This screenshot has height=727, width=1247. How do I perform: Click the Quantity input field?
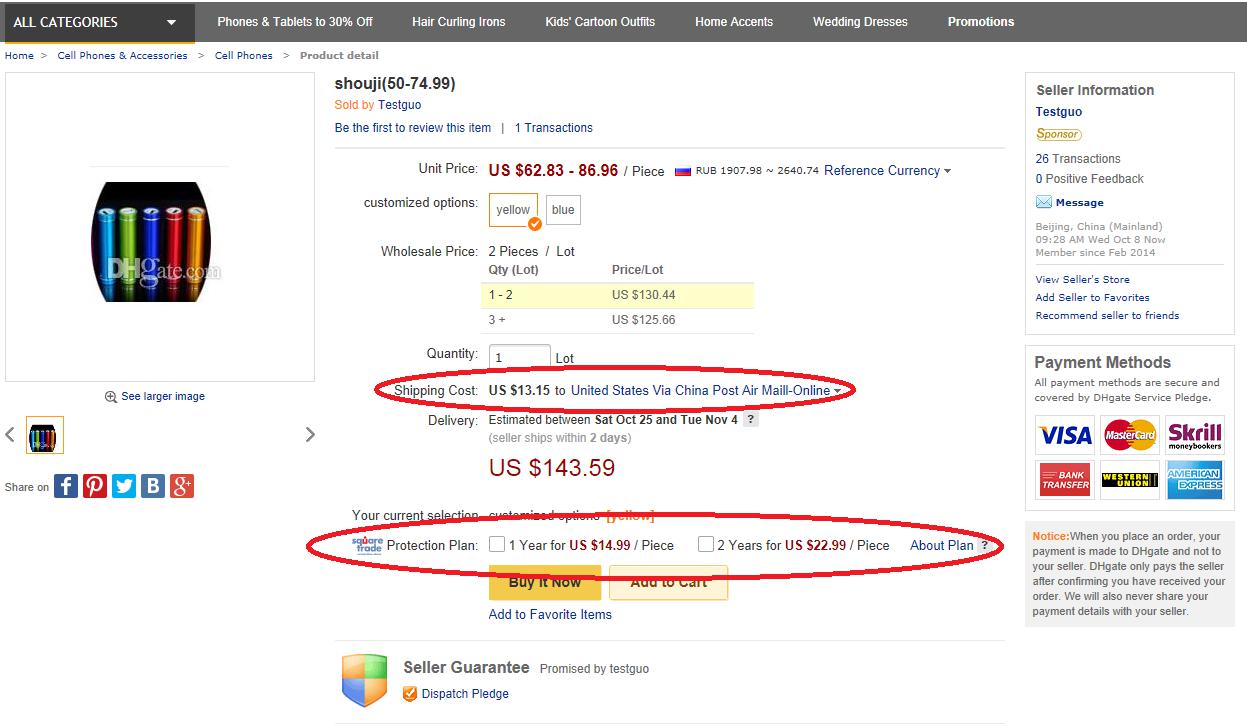520,357
